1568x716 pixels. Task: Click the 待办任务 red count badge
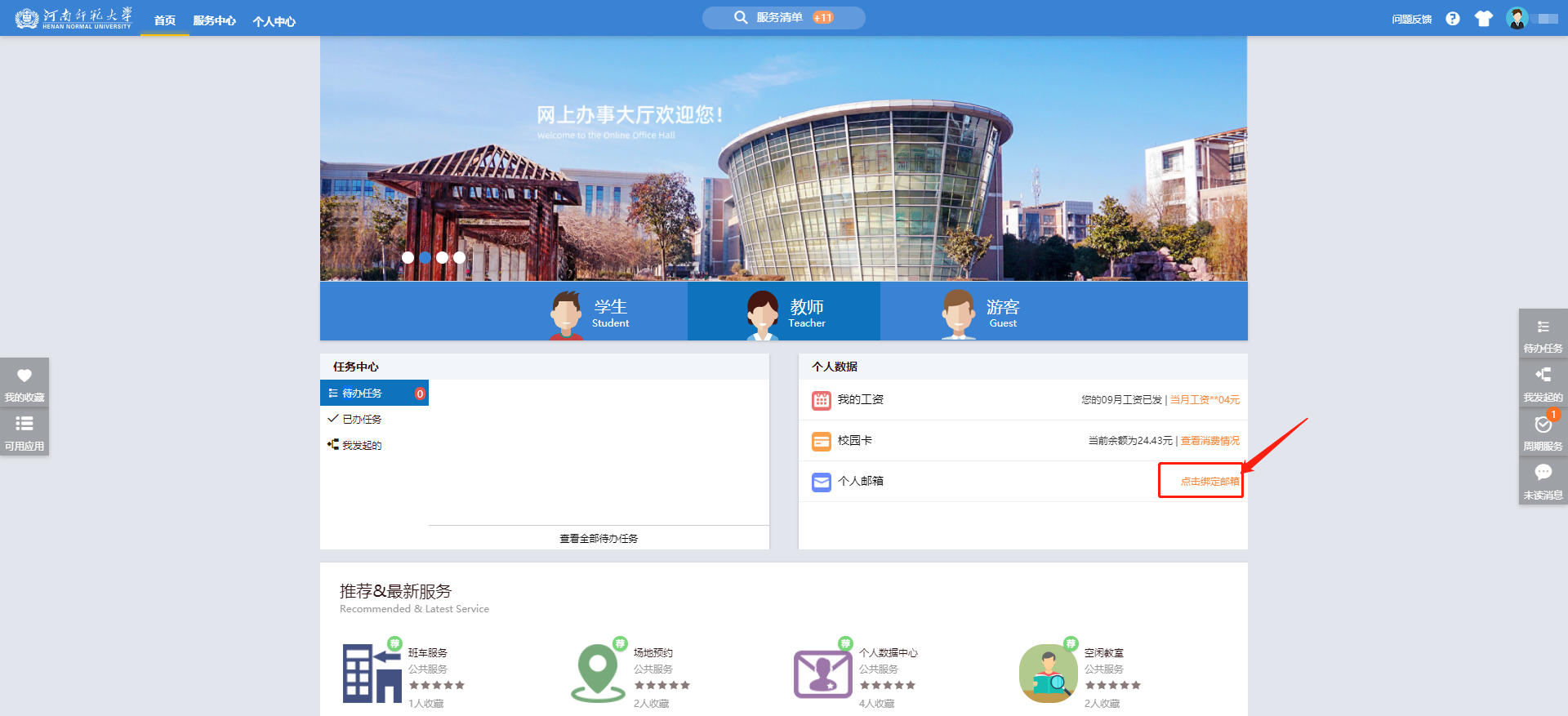[x=420, y=394]
